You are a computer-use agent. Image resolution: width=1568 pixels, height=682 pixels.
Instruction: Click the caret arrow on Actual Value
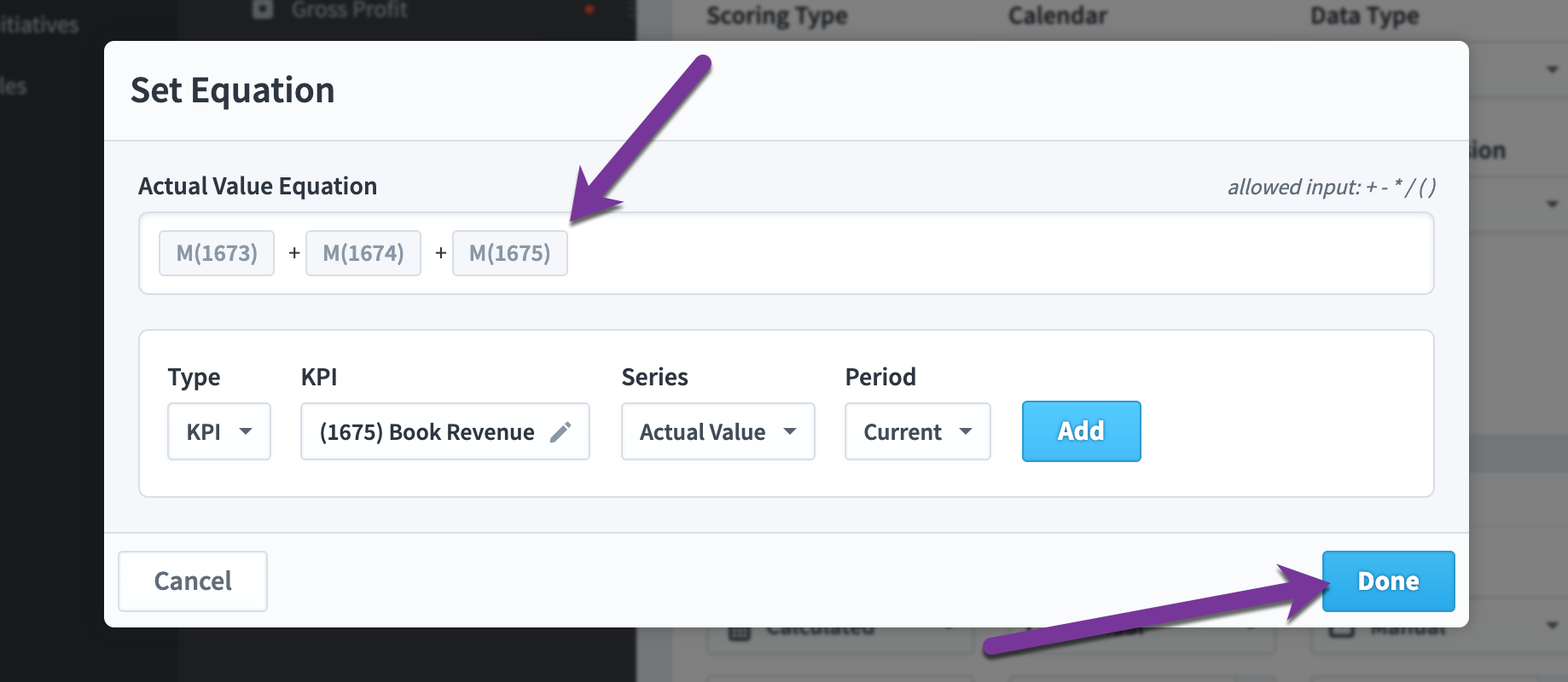coord(790,431)
